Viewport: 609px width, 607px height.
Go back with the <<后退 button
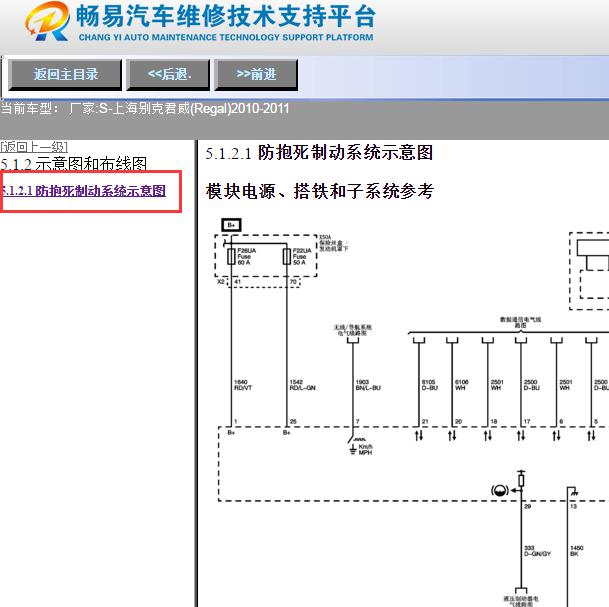pyautogui.click(x=168, y=75)
